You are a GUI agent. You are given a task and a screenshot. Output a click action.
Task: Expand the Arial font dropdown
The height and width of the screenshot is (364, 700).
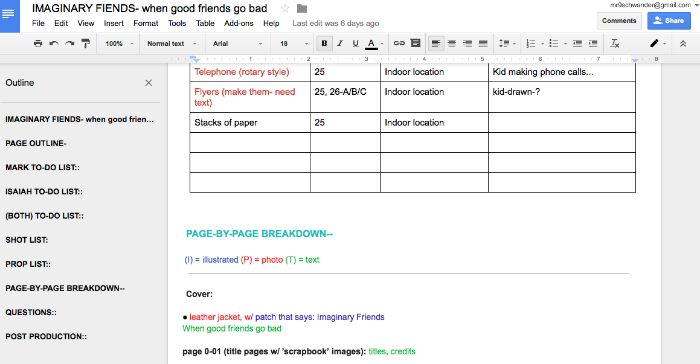[238, 43]
